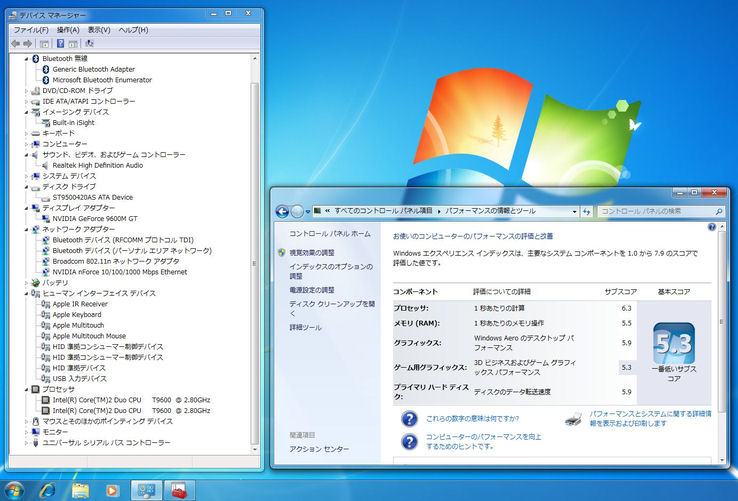738x501 pixels.
Task: Open Windows Media Player from the taskbar
Action: (111, 490)
